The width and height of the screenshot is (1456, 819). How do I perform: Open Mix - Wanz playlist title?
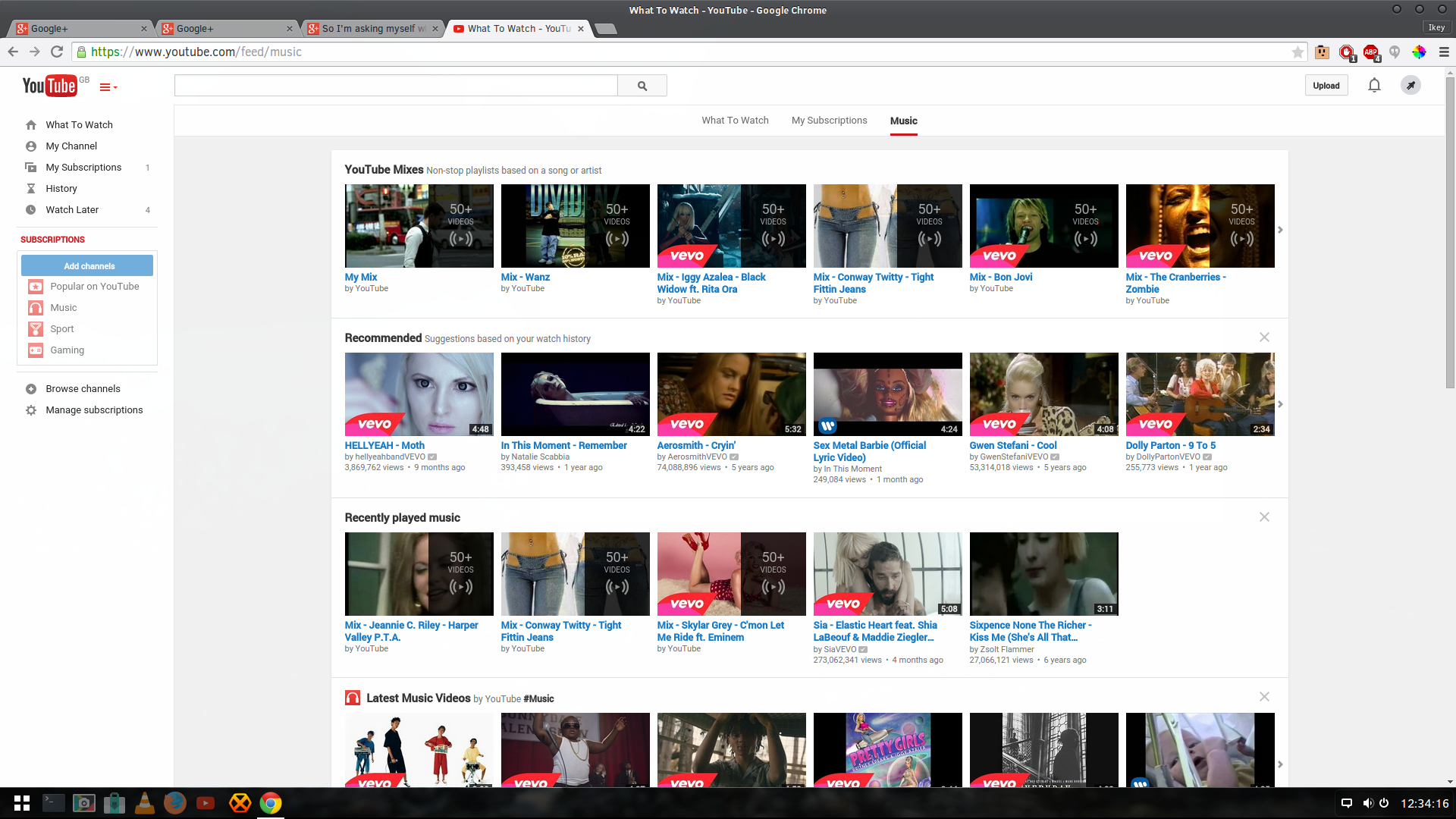[525, 278]
